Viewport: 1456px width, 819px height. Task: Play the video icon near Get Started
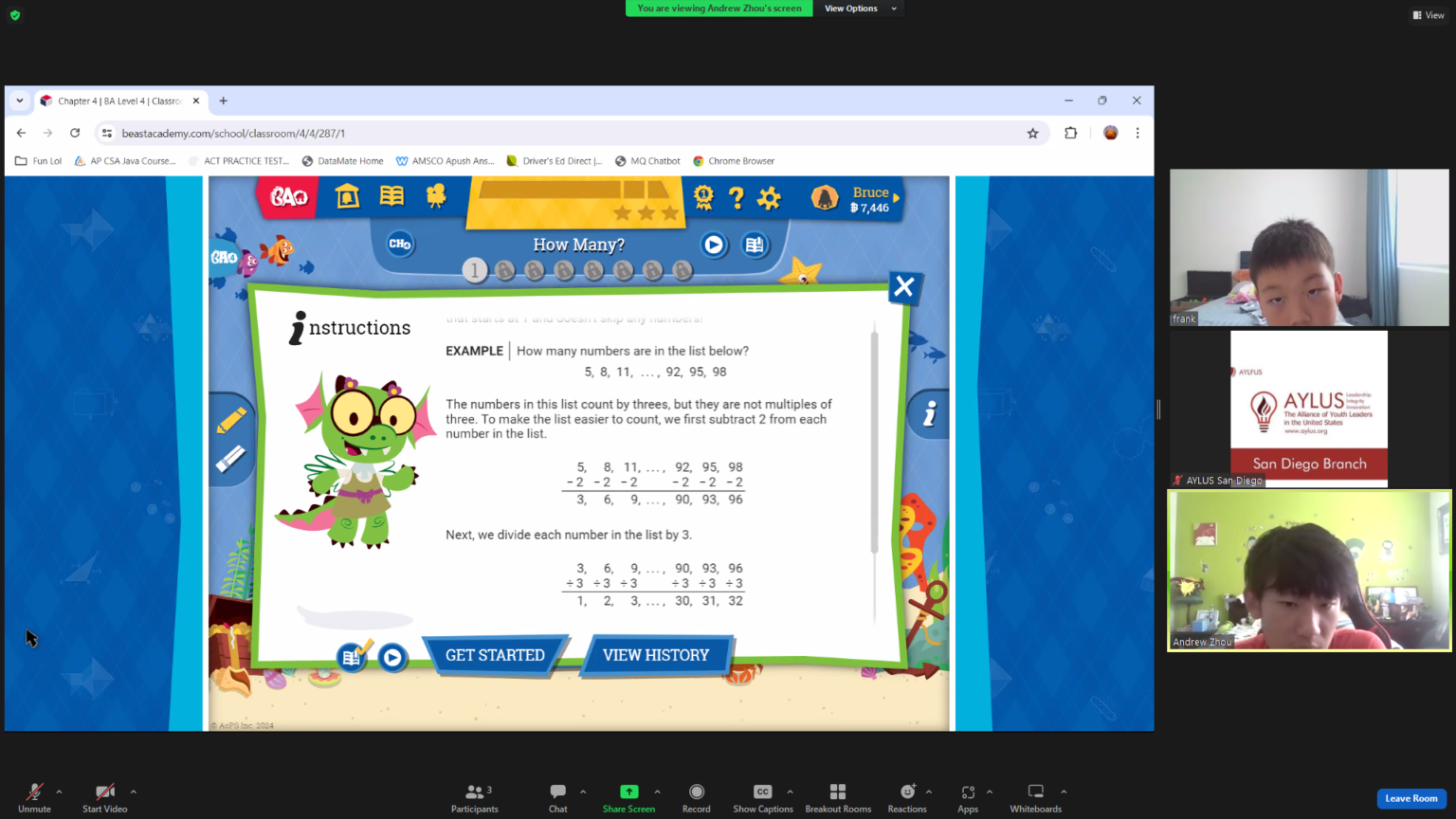(392, 656)
